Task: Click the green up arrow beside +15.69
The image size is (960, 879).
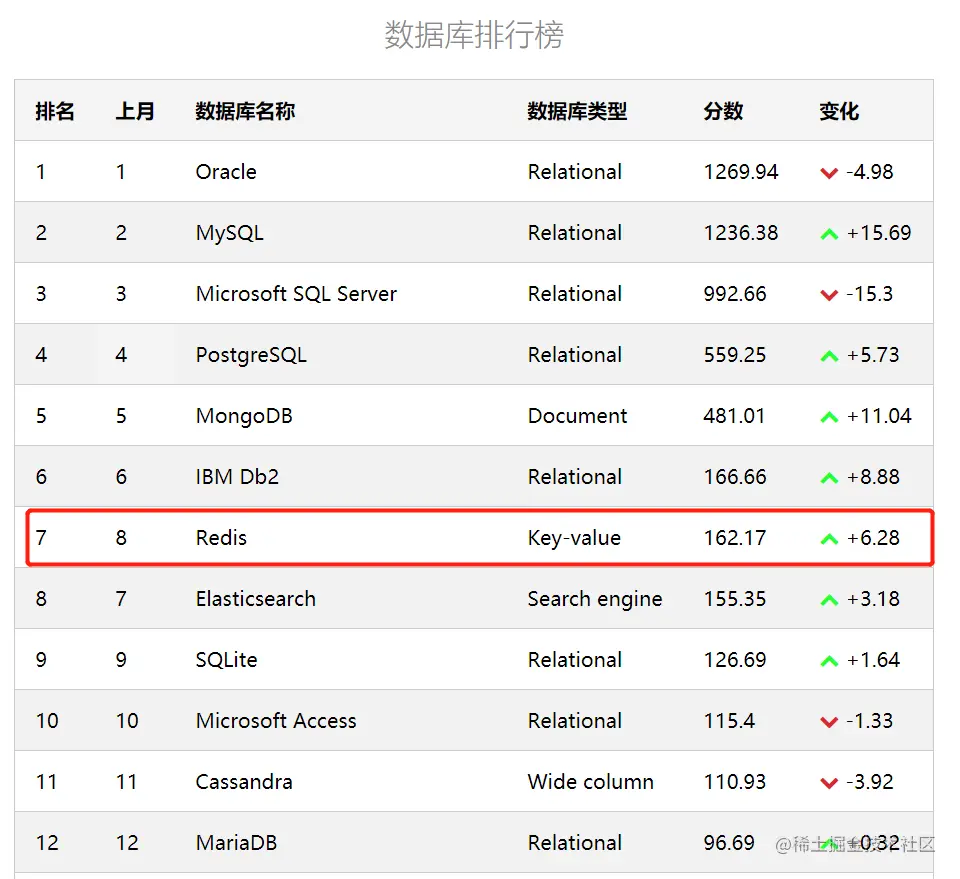Action: [829, 234]
